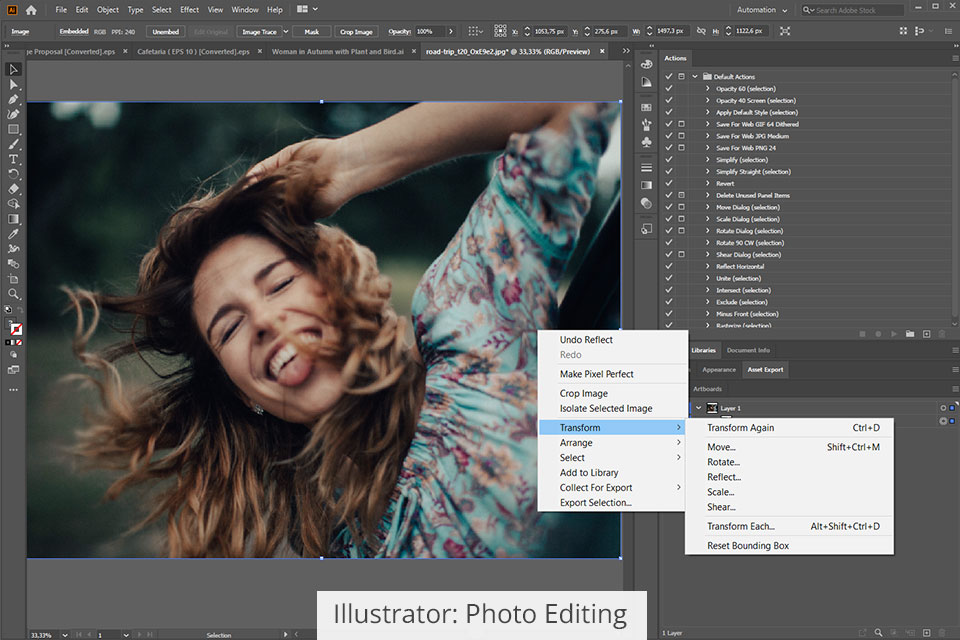Toggle dialog box for Shear Dialog action
Screen dimensions: 960x640
tap(681, 254)
